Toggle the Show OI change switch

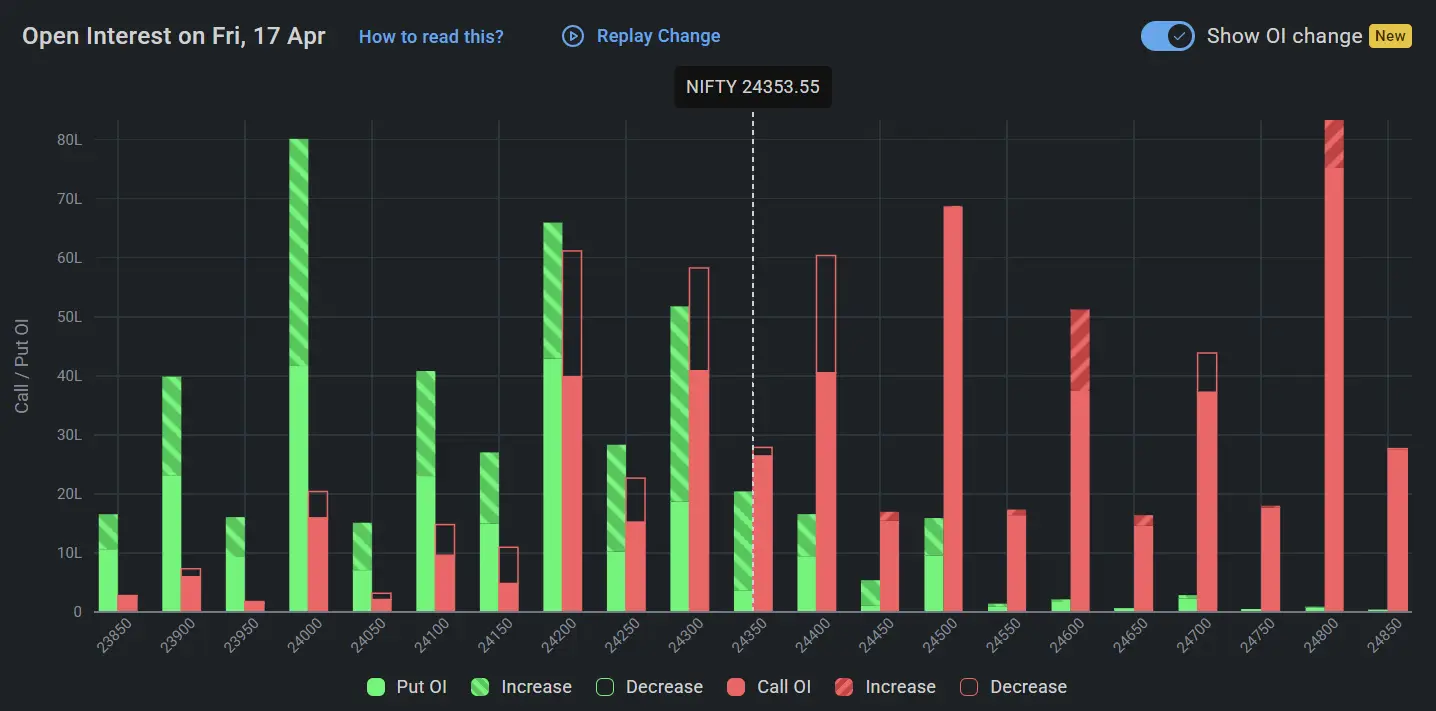tap(1167, 36)
